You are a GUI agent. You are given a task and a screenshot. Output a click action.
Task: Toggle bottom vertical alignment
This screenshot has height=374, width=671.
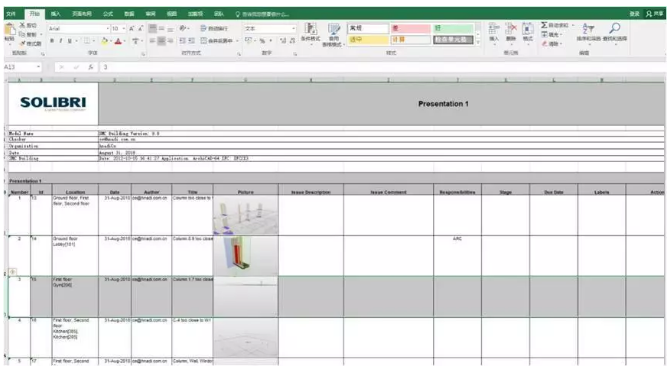[170, 29]
